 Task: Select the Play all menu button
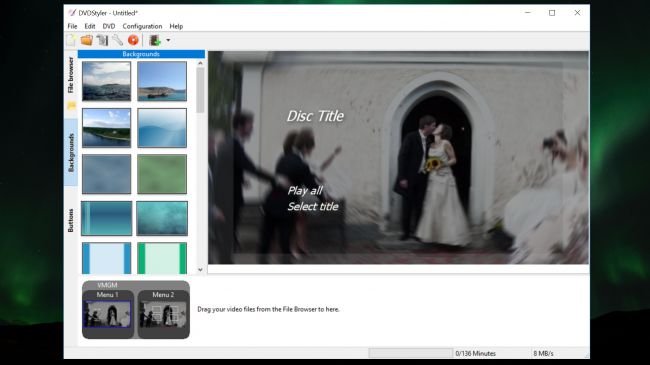coord(305,191)
